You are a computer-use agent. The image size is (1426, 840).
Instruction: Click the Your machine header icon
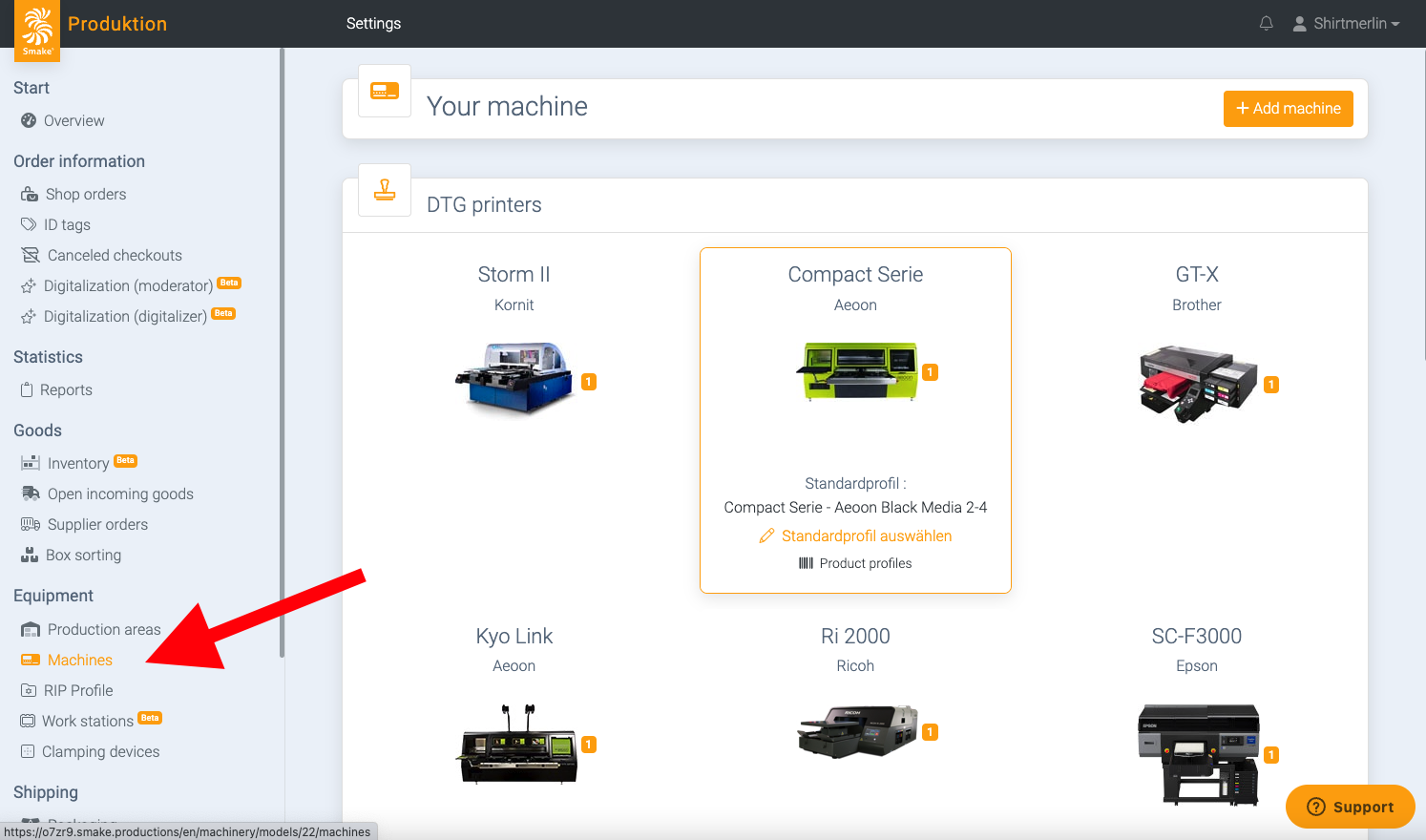coord(385,91)
